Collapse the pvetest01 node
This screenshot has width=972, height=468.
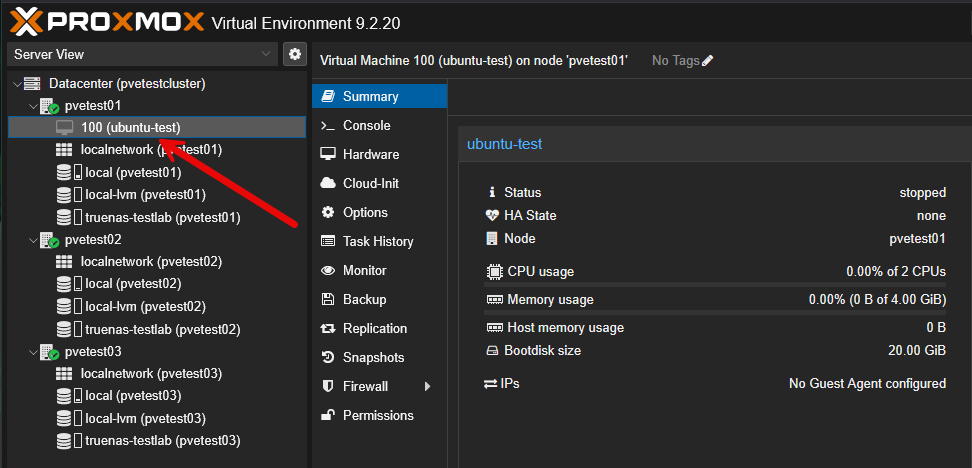point(33,105)
